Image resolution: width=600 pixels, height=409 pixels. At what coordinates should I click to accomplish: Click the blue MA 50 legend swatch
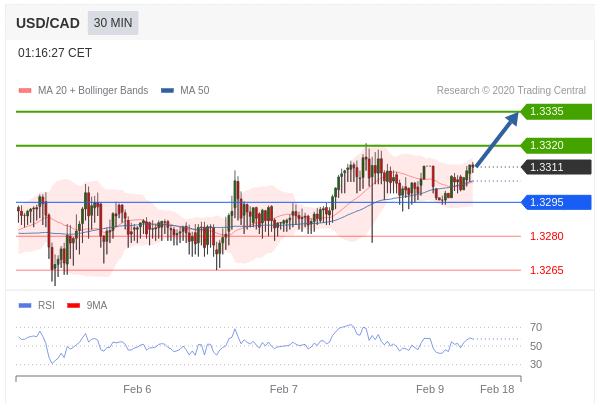coord(167,91)
